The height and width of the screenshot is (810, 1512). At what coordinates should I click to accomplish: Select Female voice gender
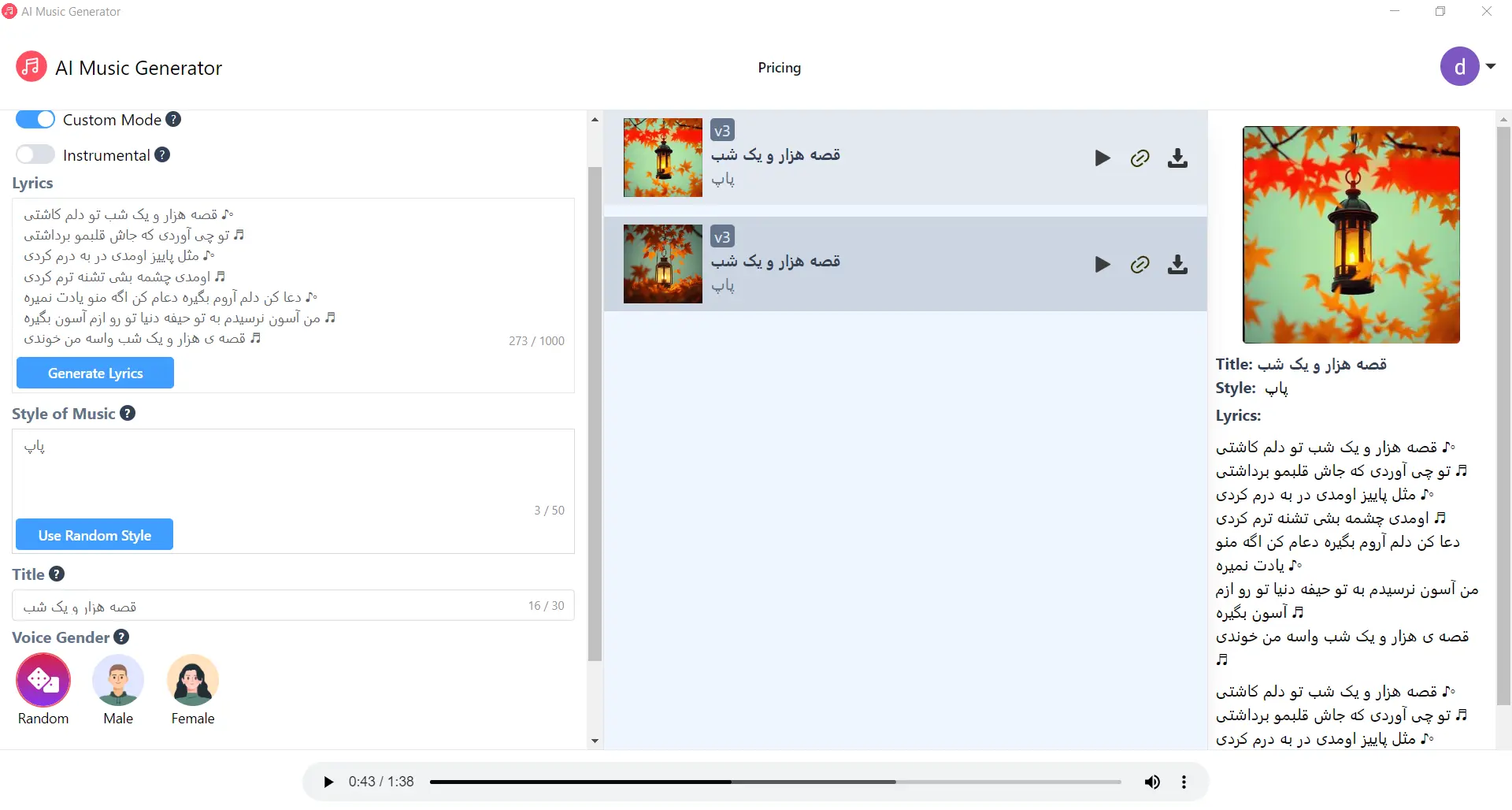click(193, 680)
